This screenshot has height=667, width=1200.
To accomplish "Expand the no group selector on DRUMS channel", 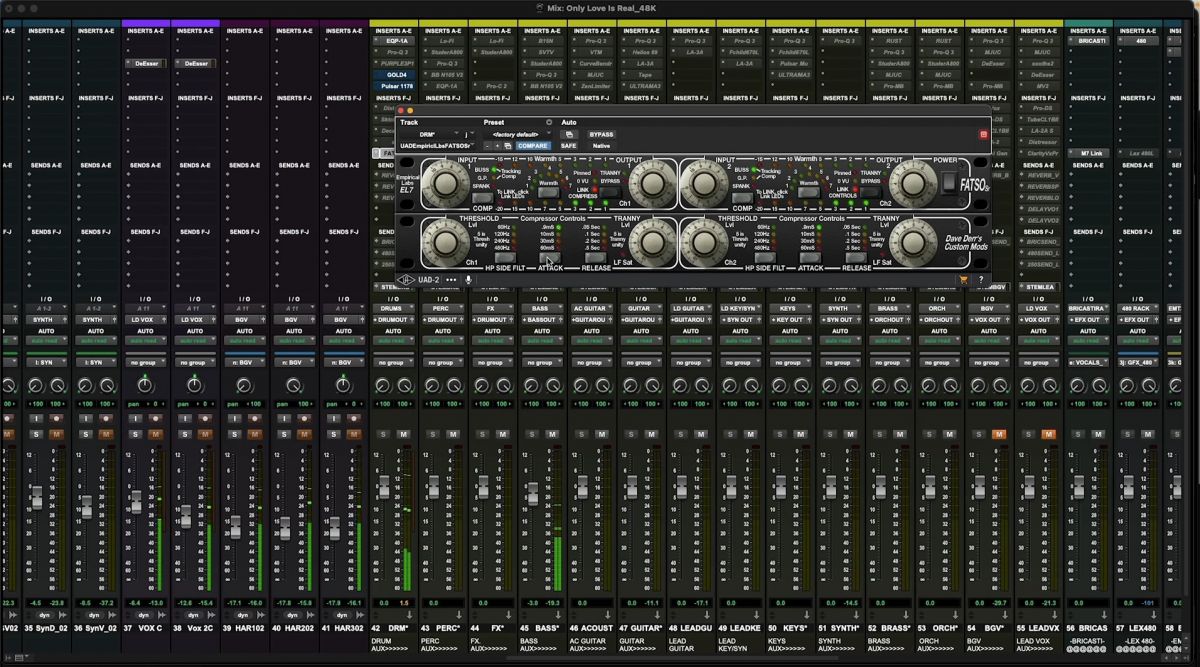I will (x=391, y=363).
